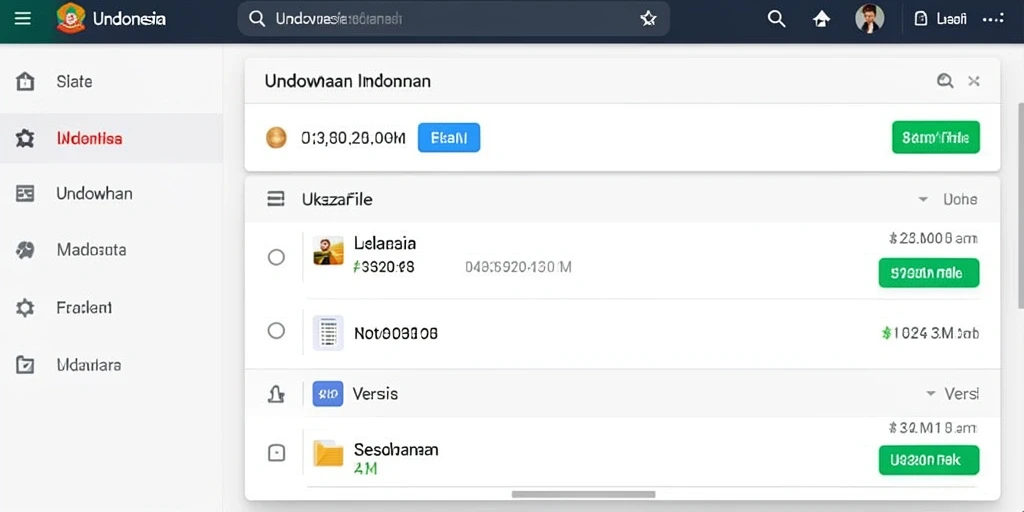Click the yellow folder icon of Sesohanan
The height and width of the screenshot is (512, 1024).
(328, 453)
